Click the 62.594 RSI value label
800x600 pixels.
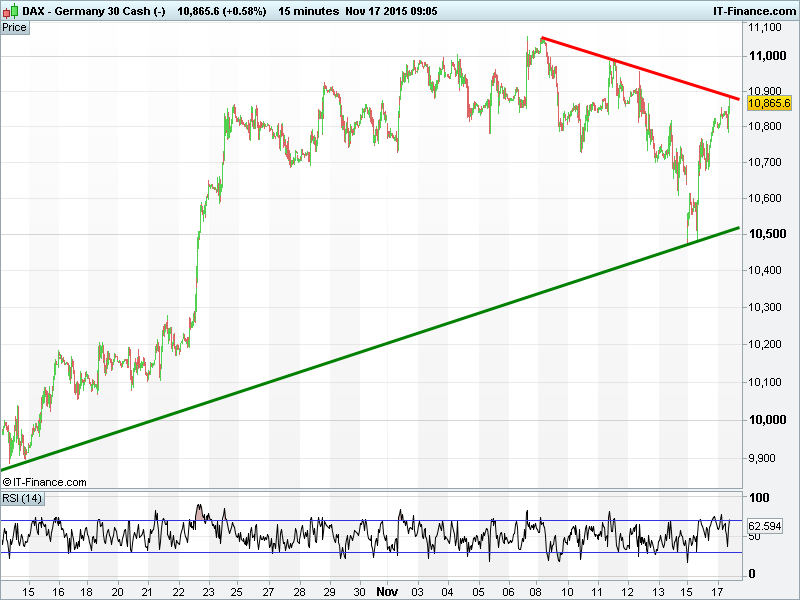765,525
